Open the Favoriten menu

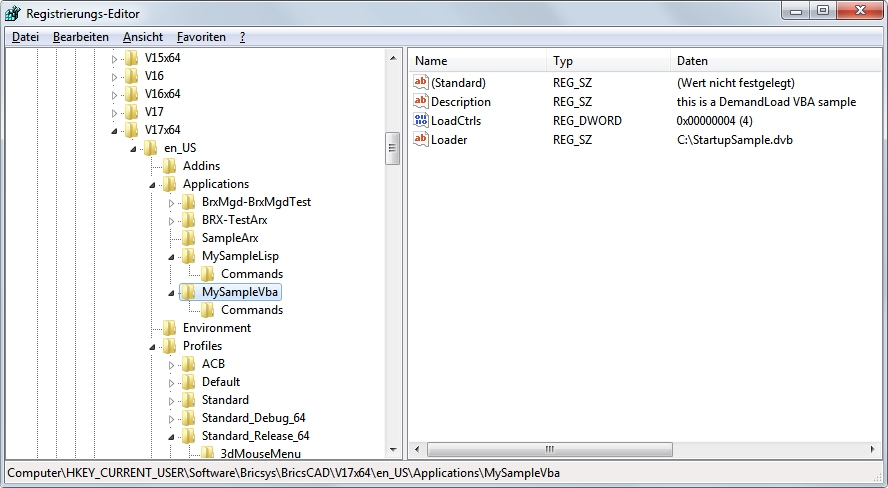click(x=201, y=37)
